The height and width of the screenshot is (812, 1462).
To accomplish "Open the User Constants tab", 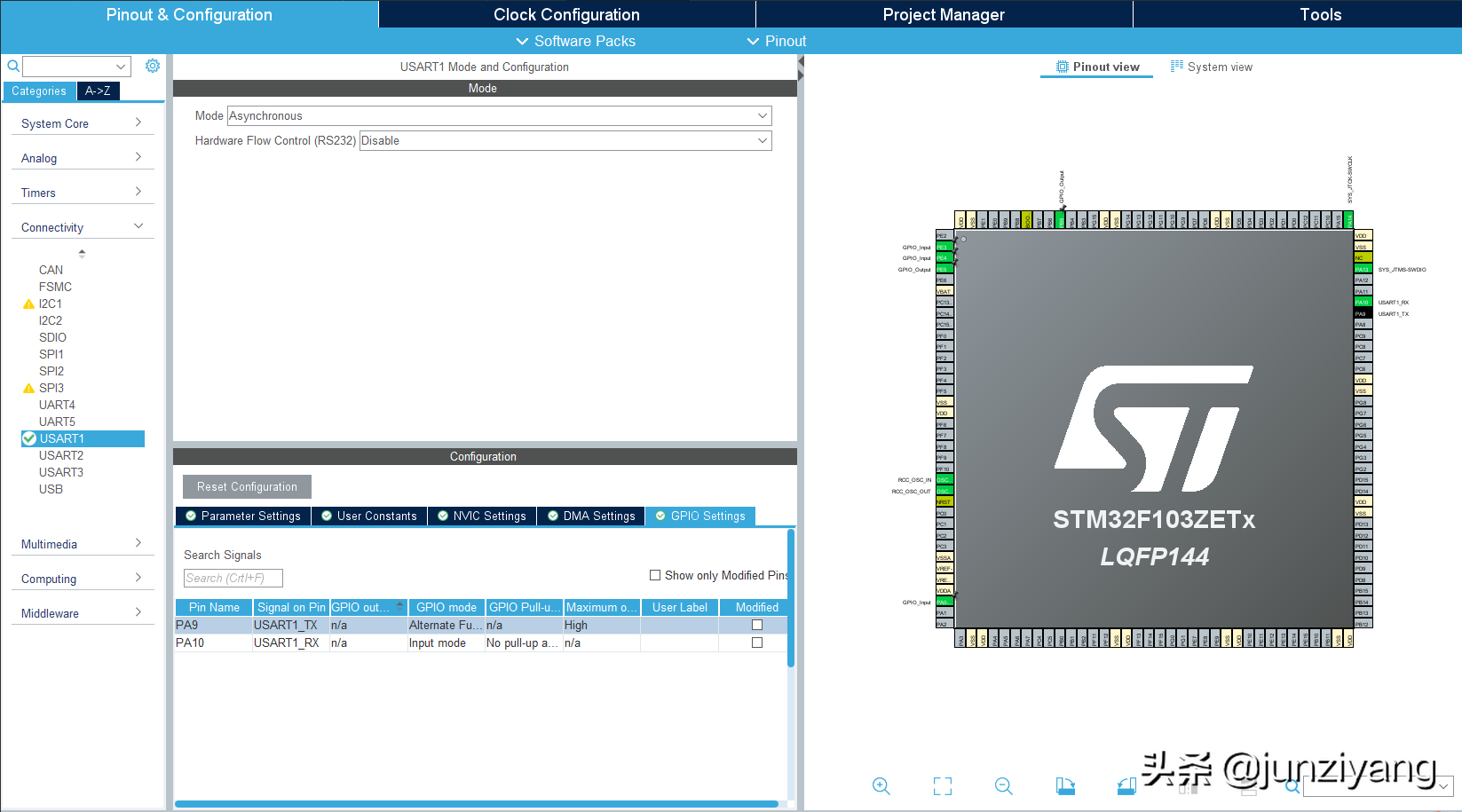I will tap(369, 516).
